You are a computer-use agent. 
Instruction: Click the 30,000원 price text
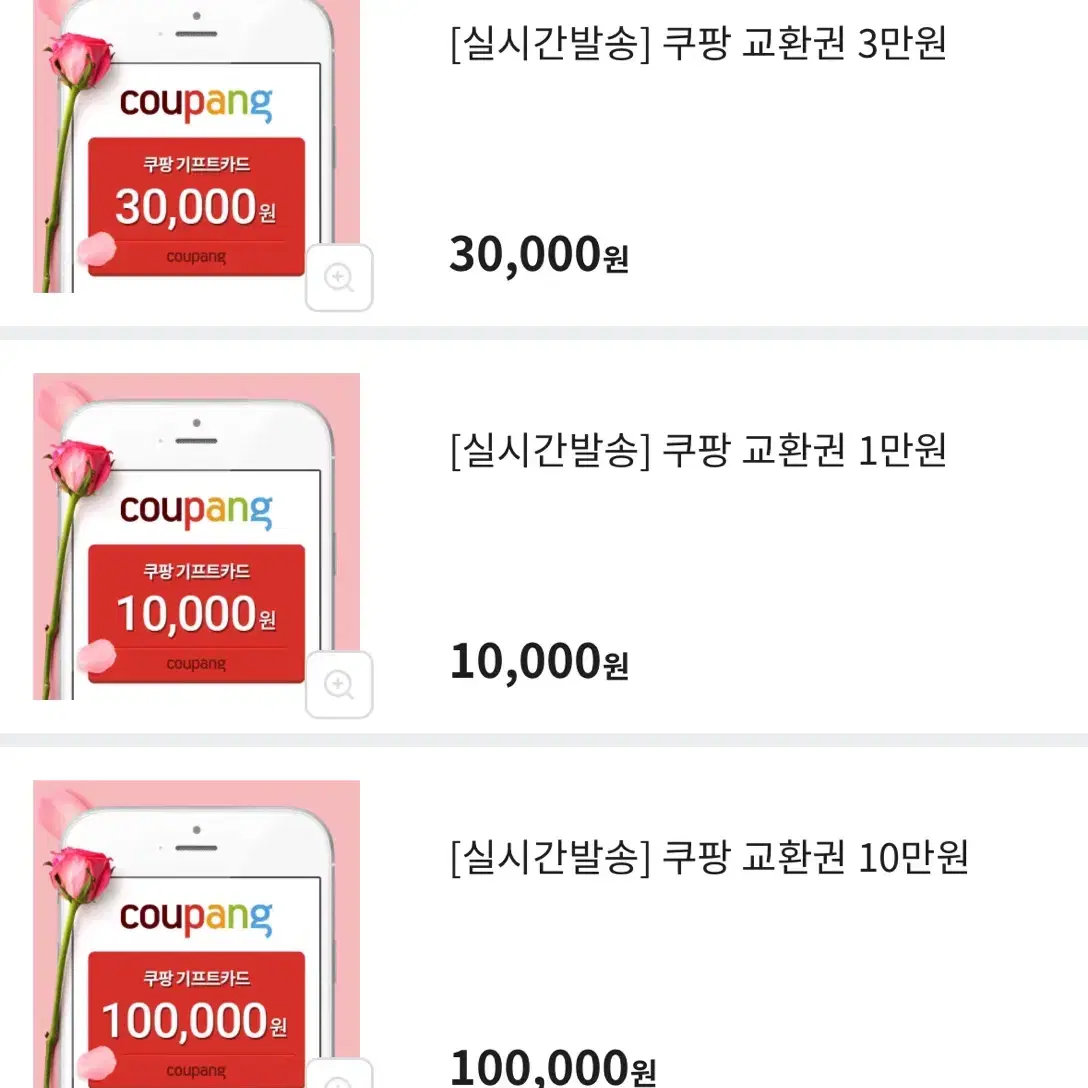(x=539, y=255)
